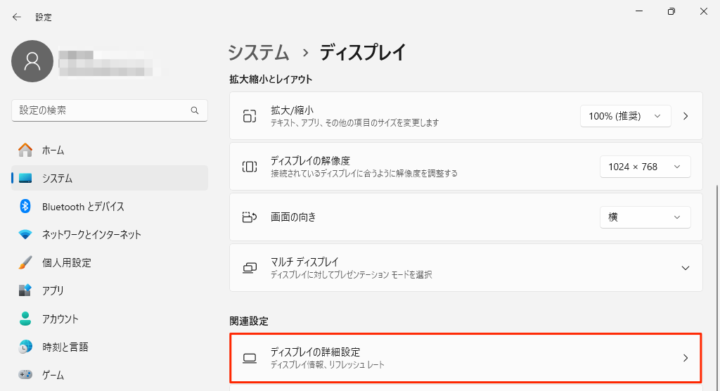Viewport: 720px width, 391px height.
Task: Click the search magnifier icon
Action: coord(195,110)
